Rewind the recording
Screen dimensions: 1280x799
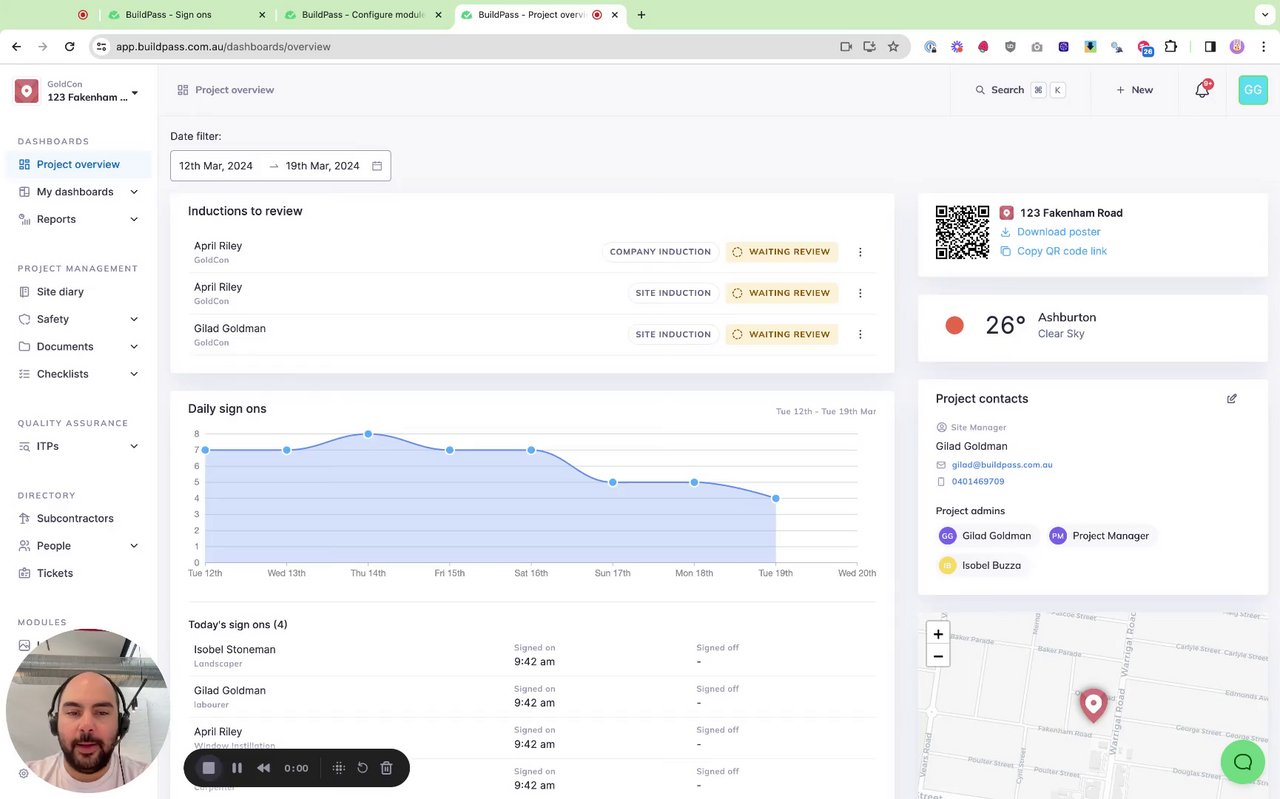264,768
